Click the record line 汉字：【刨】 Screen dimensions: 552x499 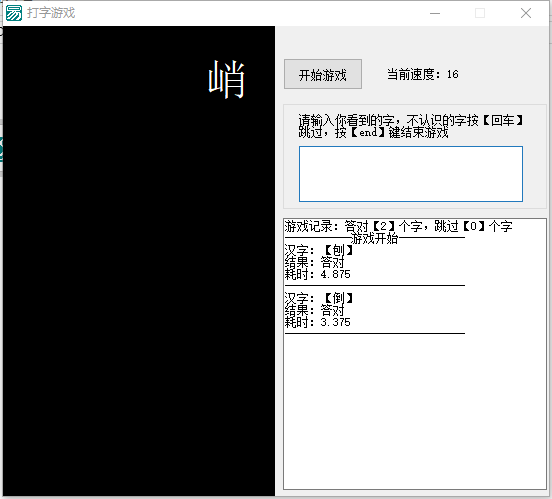[319, 250]
